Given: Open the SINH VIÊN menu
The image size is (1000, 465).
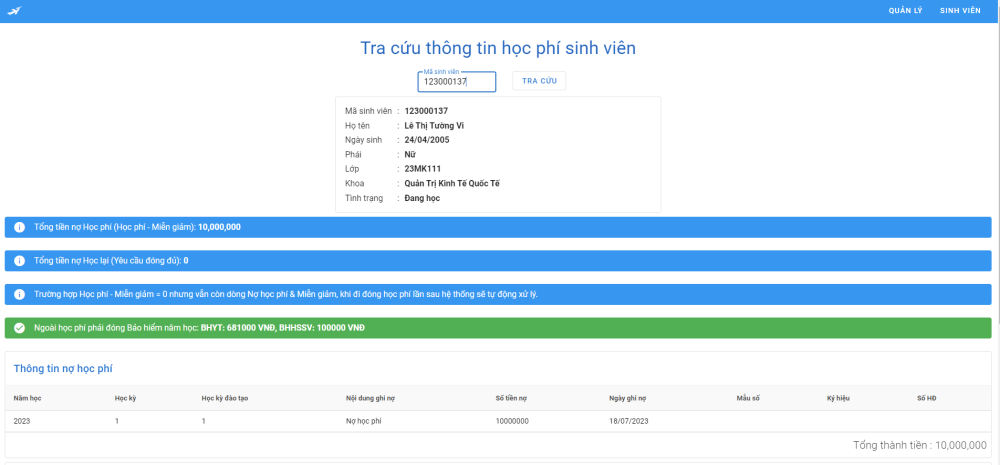Looking at the screenshot, I should (x=960, y=10).
